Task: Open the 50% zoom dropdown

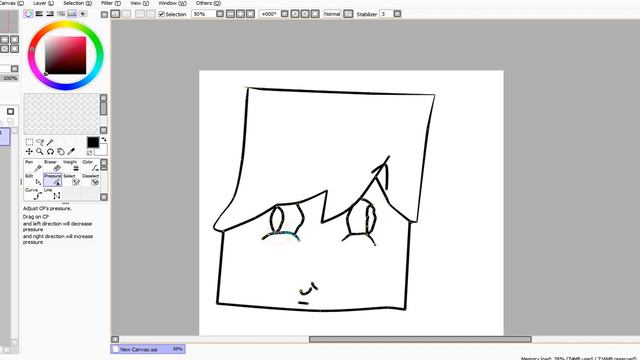Action: 220,14
